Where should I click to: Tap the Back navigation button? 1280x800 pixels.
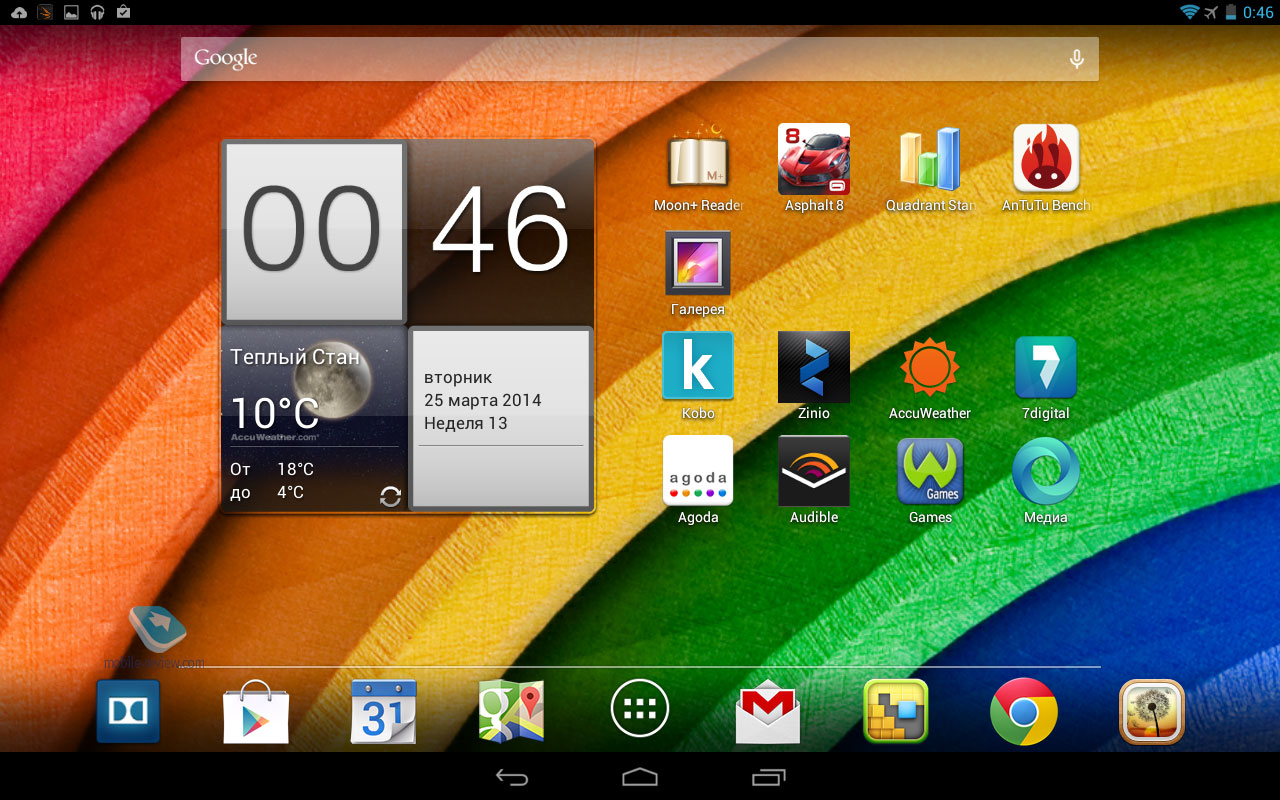coord(512,777)
